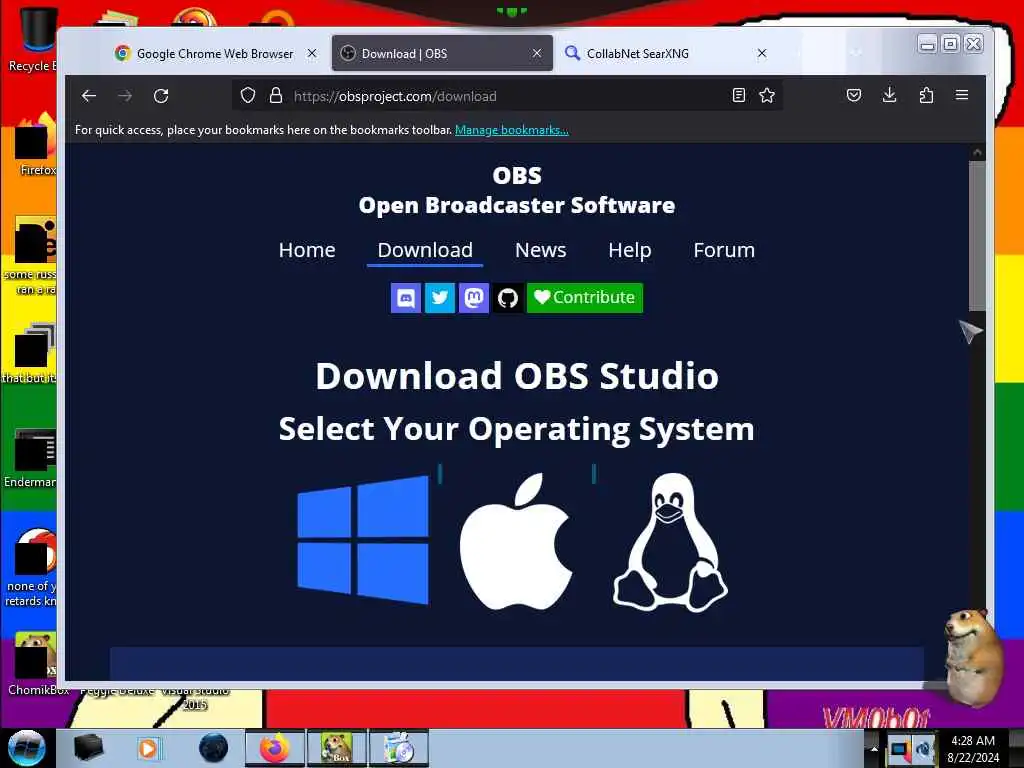1024x768 pixels.
Task: Open the OBS Mastodon link icon
Action: pos(473,298)
